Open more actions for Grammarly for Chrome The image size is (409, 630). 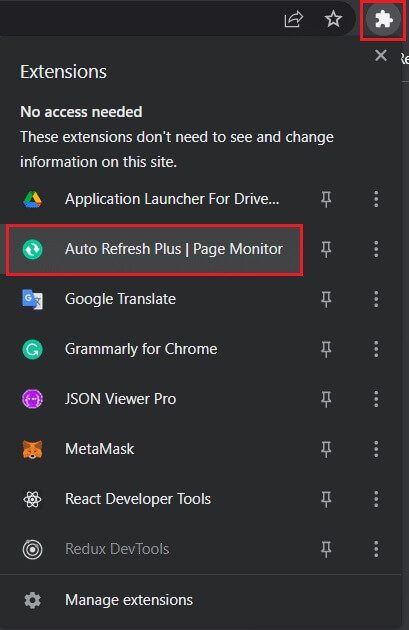point(376,349)
